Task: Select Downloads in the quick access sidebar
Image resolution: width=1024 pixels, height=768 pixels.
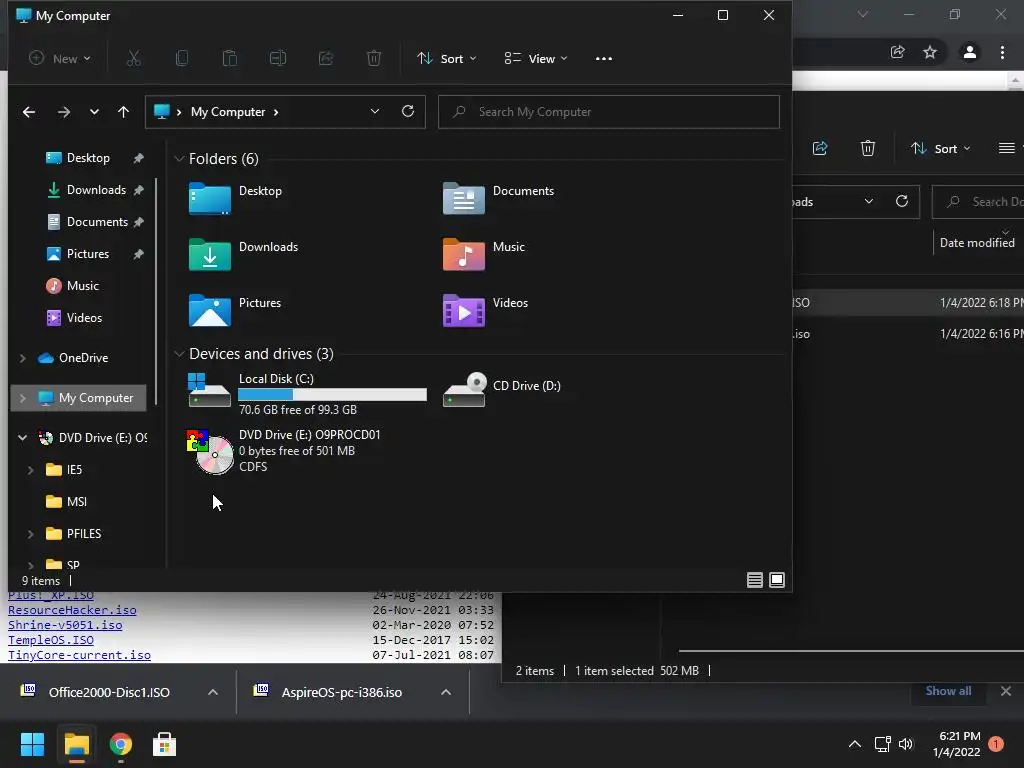Action: pos(96,189)
